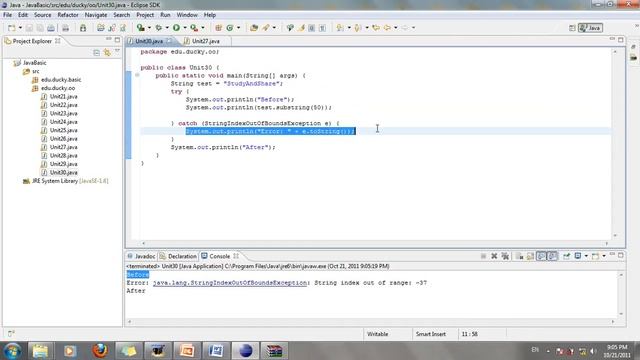This screenshot has height=360, width=640.
Task: Click the Debug toolbar icon
Action: [x=158, y=28]
